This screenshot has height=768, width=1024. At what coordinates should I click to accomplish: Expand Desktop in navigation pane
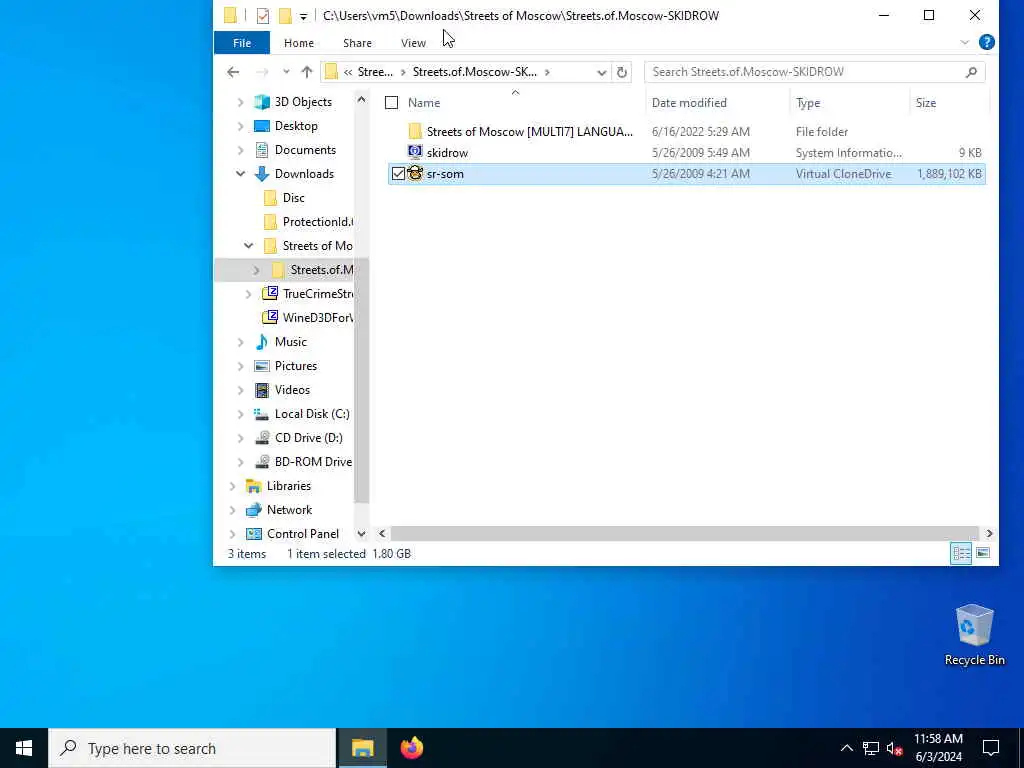pyautogui.click(x=240, y=126)
